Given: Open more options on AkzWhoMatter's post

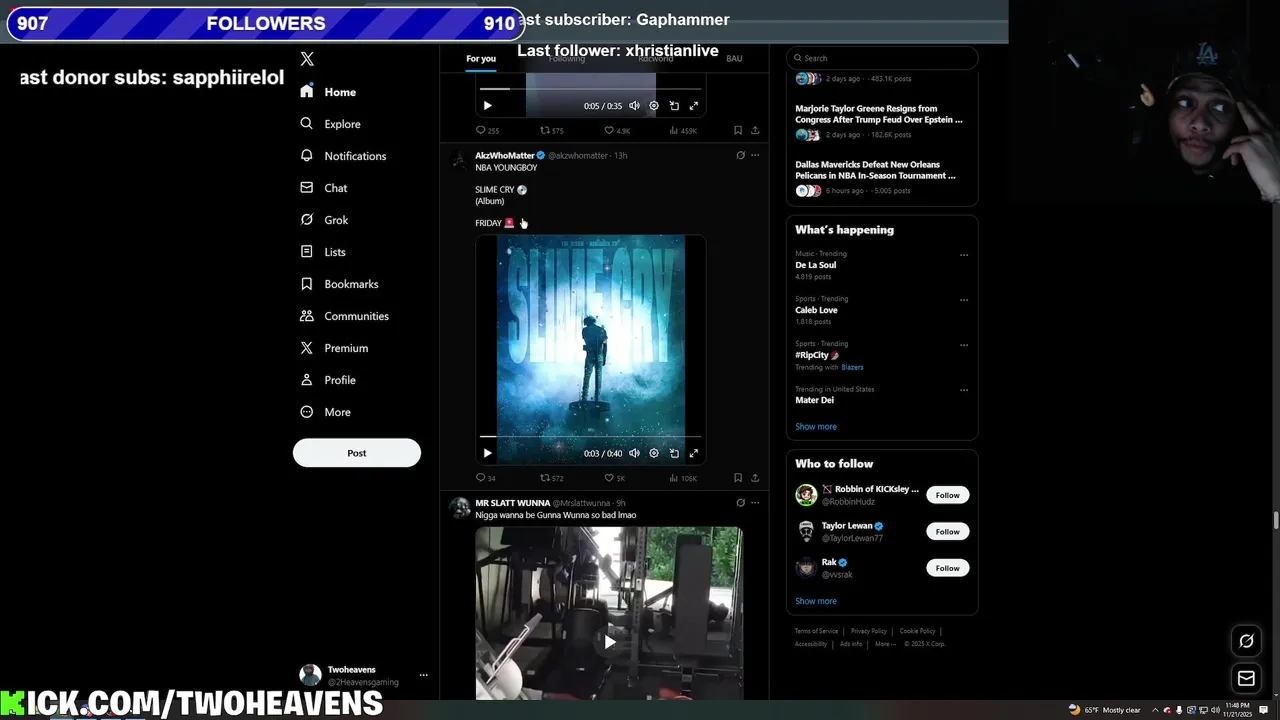Looking at the screenshot, I should click(x=755, y=155).
